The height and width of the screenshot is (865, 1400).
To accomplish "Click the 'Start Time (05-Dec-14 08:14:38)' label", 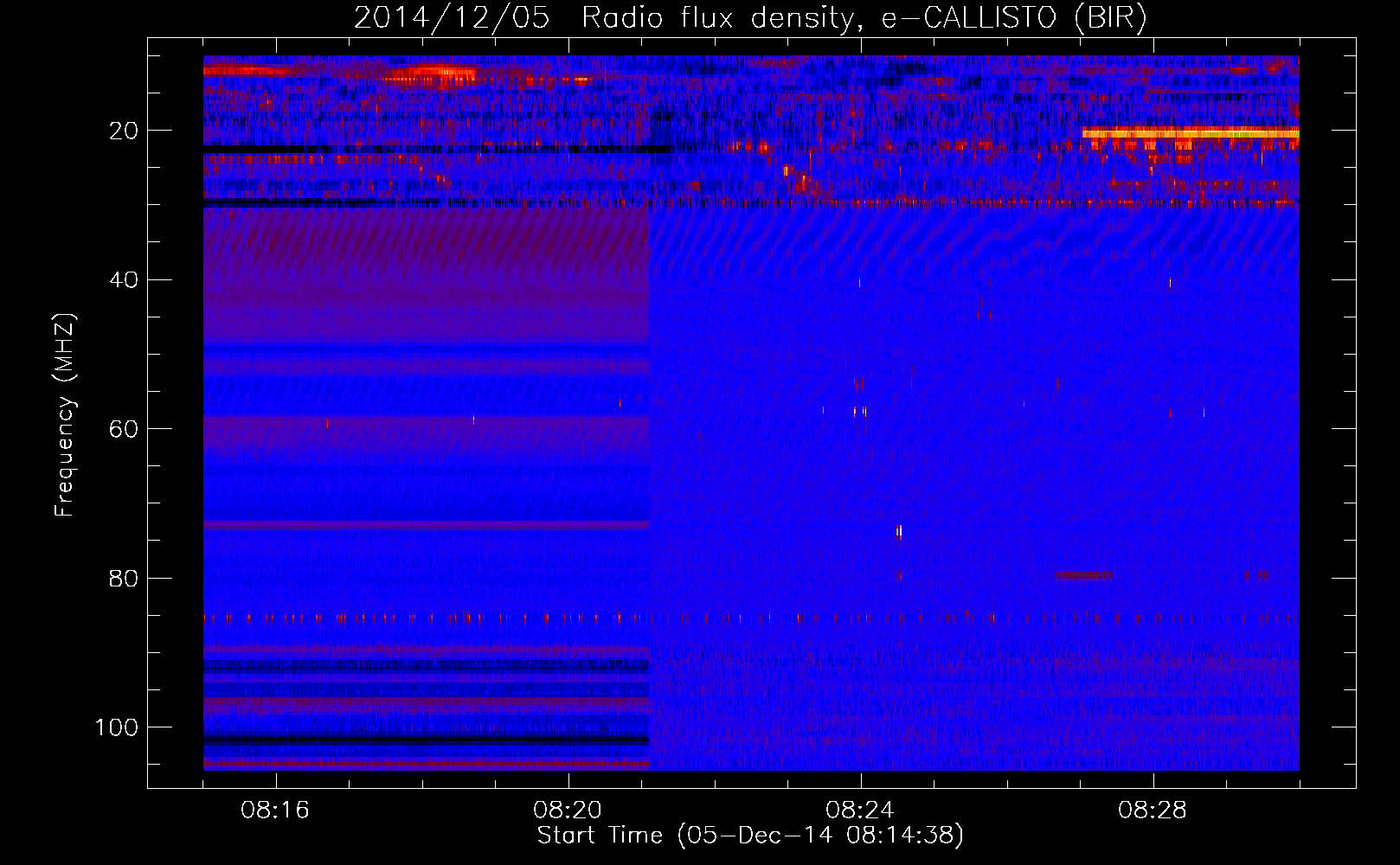I will (x=750, y=836).
